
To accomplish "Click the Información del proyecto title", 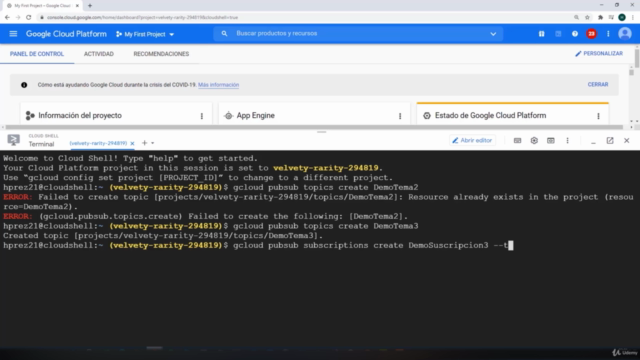I will click(x=80, y=116).
